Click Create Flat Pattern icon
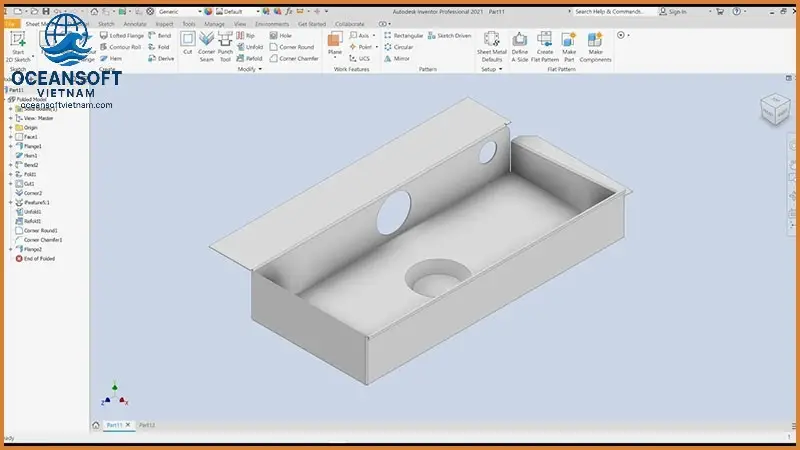This screenshot has height=450, width=800. (545, 44)
